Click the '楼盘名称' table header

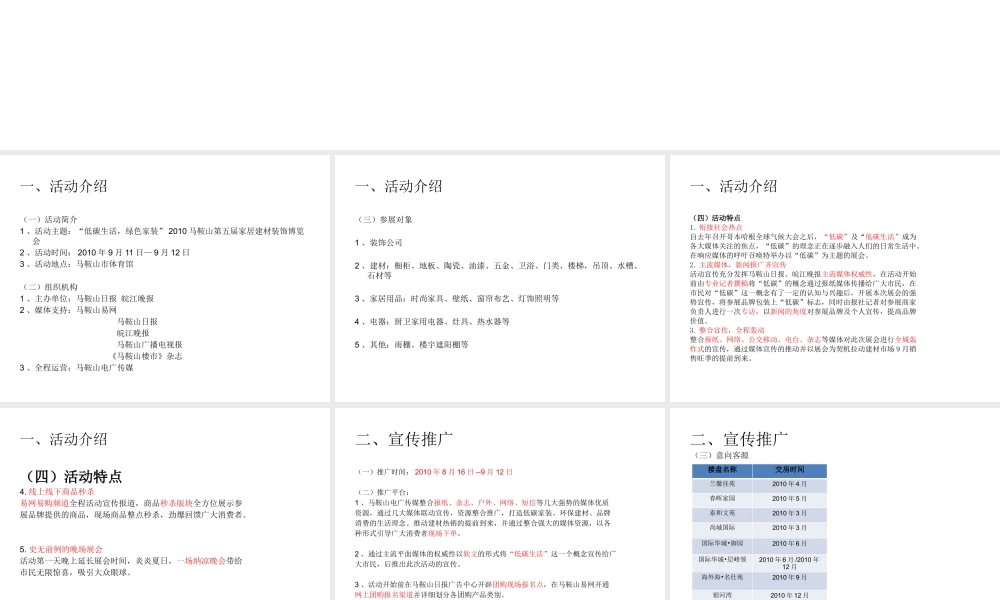(x=722, y=470)
